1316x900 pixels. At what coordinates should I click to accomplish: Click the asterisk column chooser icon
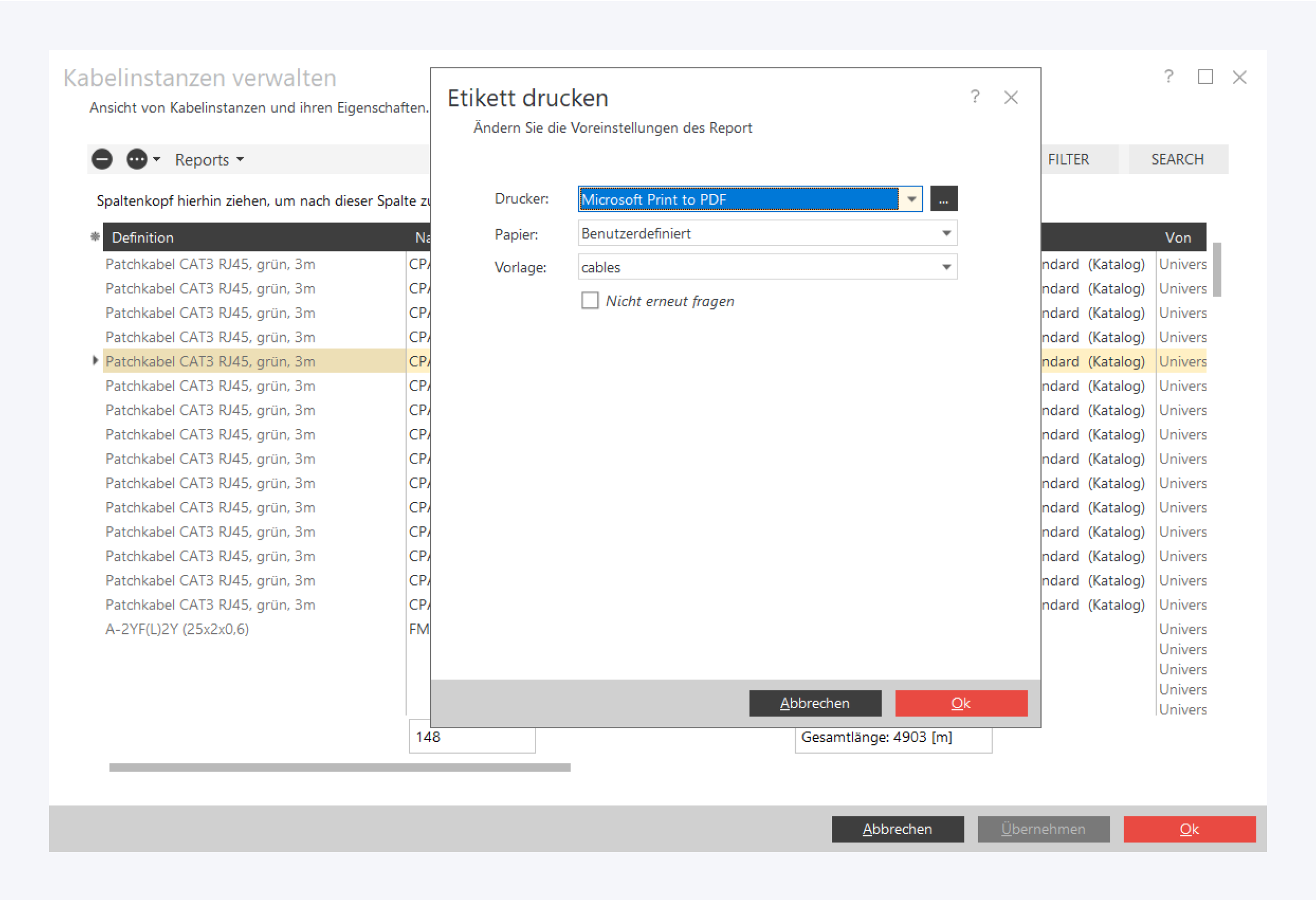[x=95, y=238]
